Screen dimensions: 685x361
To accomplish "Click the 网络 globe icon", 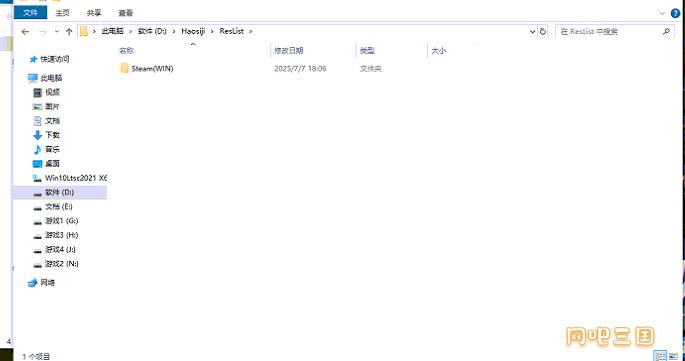I will pos(33,283).
